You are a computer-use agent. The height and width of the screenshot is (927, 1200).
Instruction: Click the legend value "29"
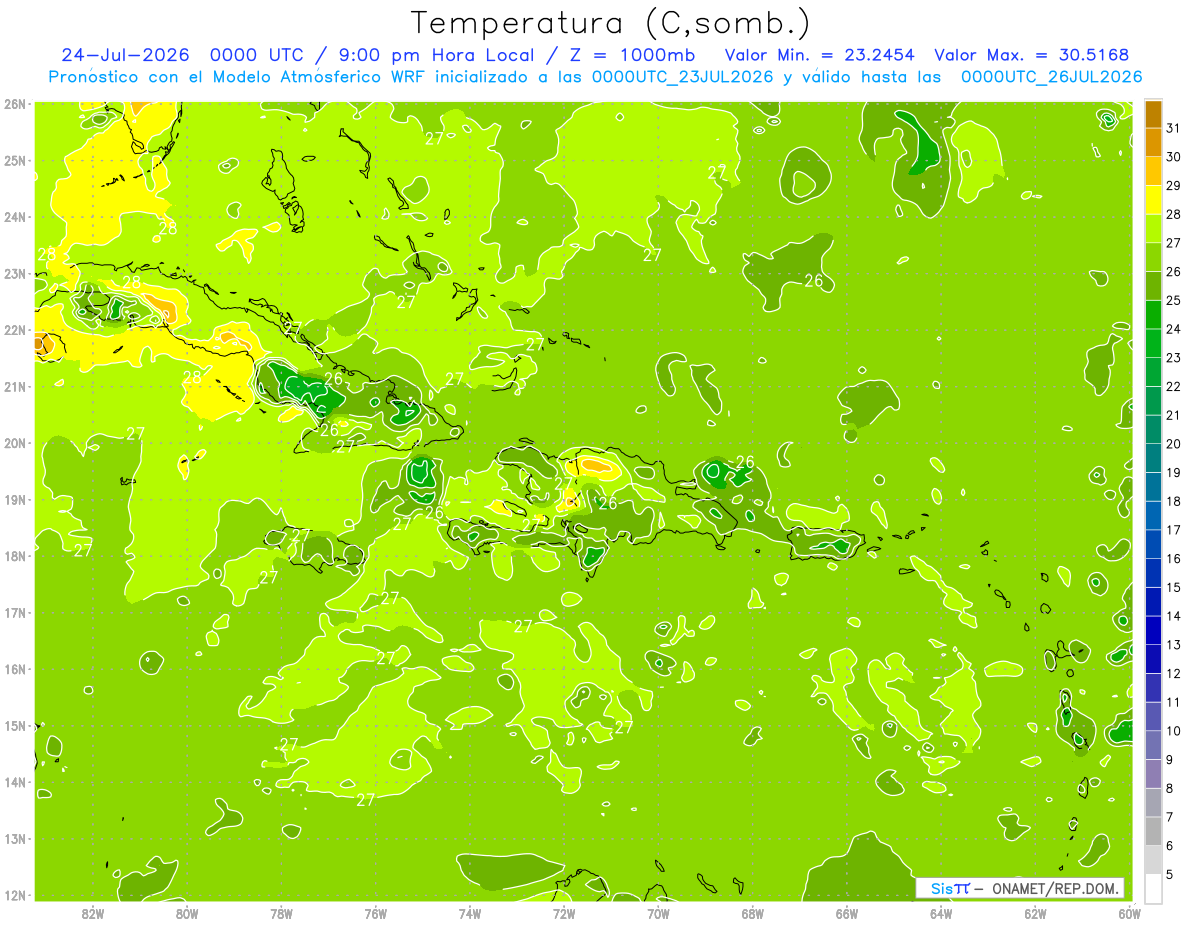[1174, 185]
